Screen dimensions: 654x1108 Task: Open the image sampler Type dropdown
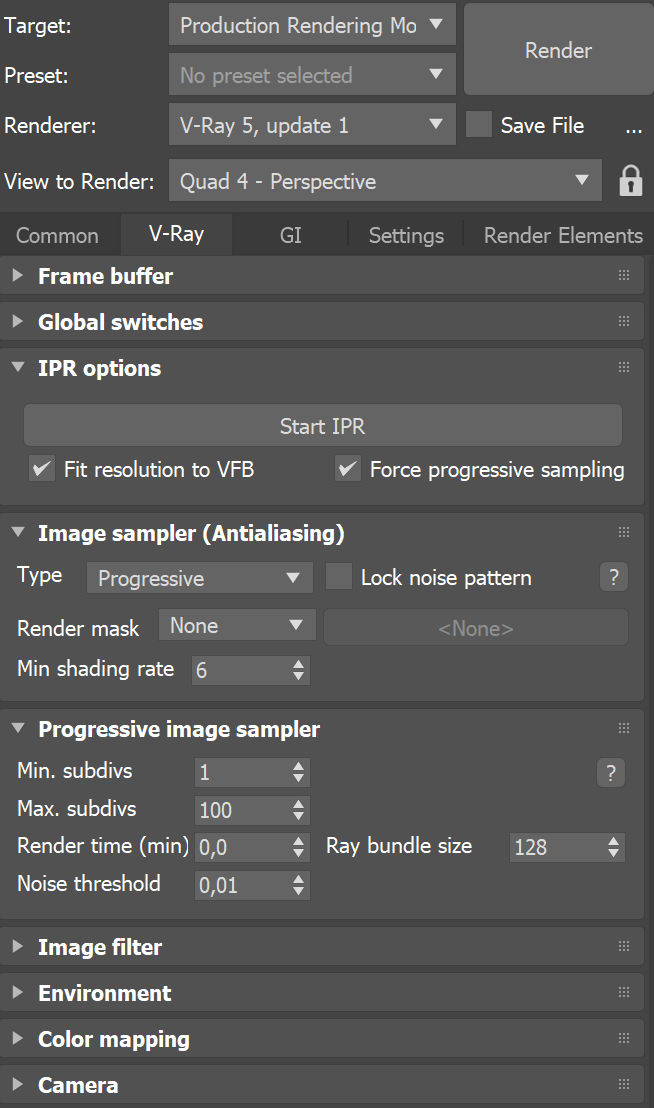click(x=199, y=578)
